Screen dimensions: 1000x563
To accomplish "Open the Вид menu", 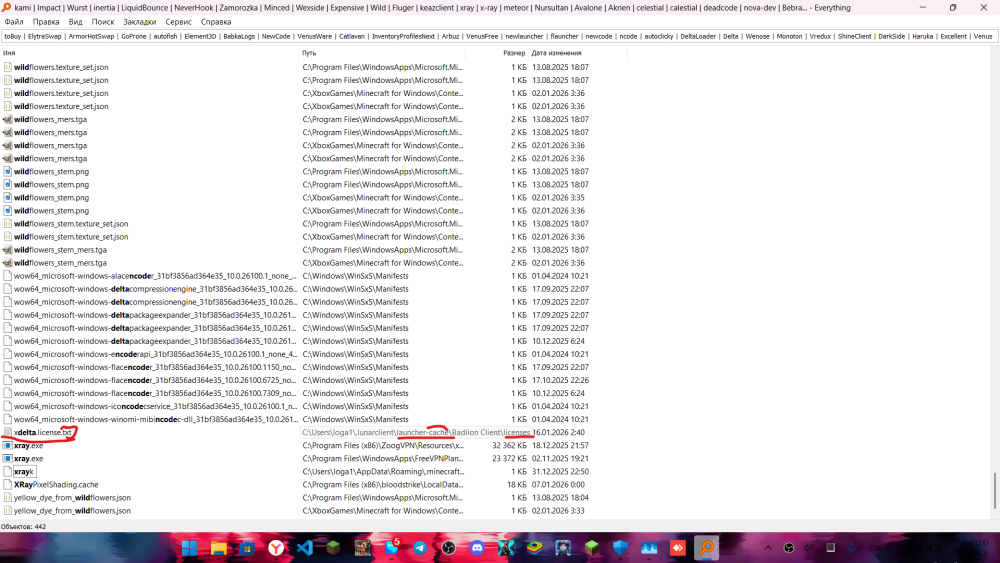I will [75, 22].
